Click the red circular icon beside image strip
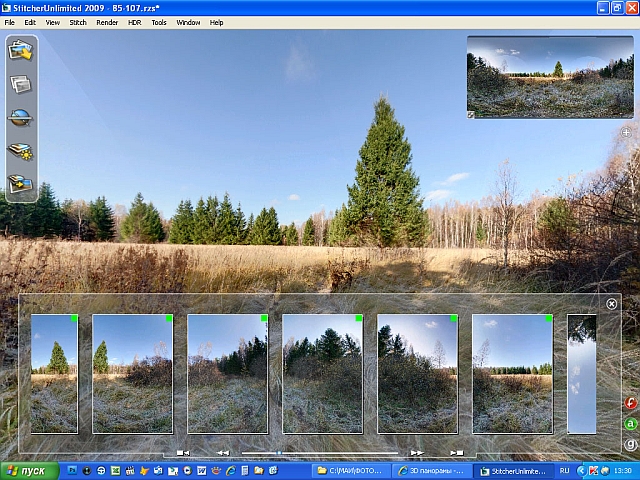The height and width of the screenshot is (480, 640). (631, 403)
